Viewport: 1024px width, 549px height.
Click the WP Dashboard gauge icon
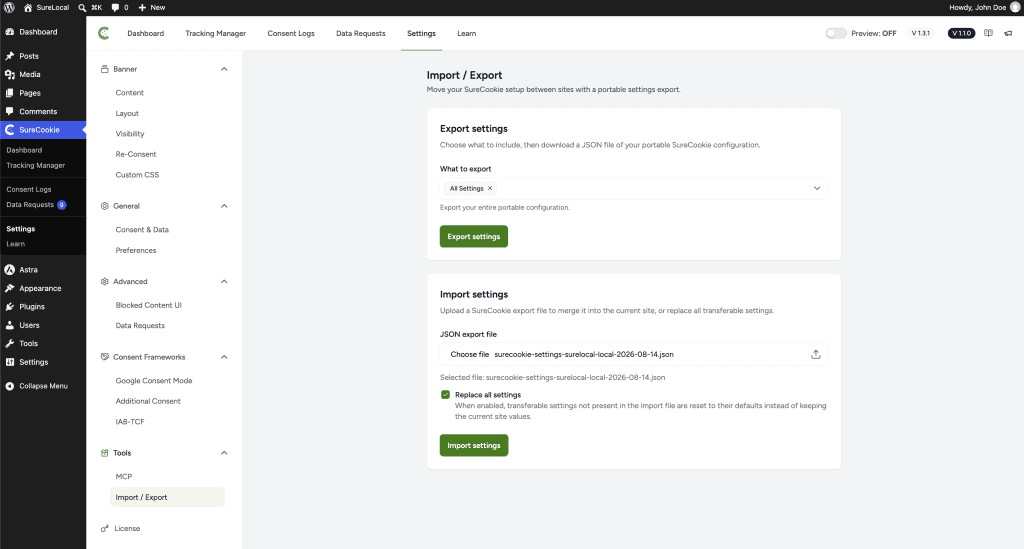10,32
